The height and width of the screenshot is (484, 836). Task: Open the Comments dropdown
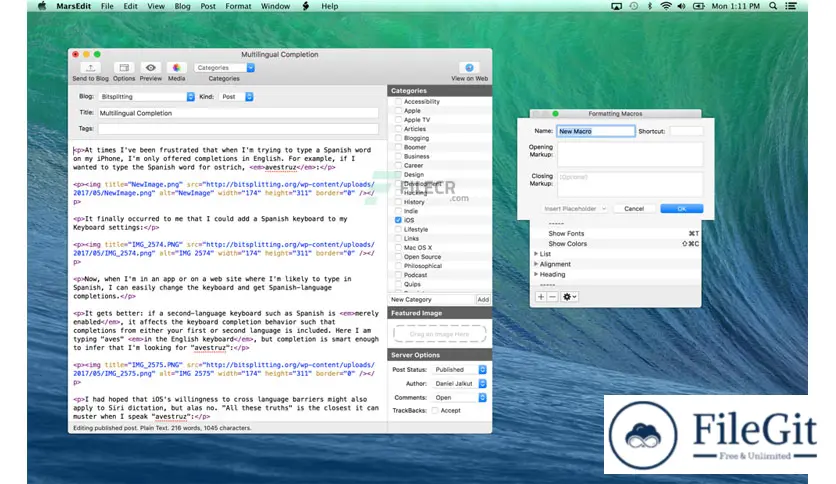(x=460, y=398)
